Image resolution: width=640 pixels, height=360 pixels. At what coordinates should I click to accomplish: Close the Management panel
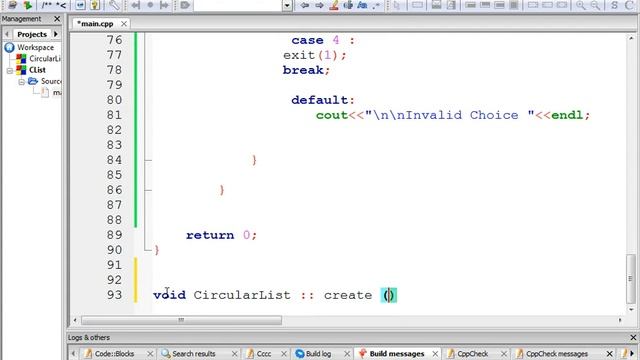(x=57, y=19)
